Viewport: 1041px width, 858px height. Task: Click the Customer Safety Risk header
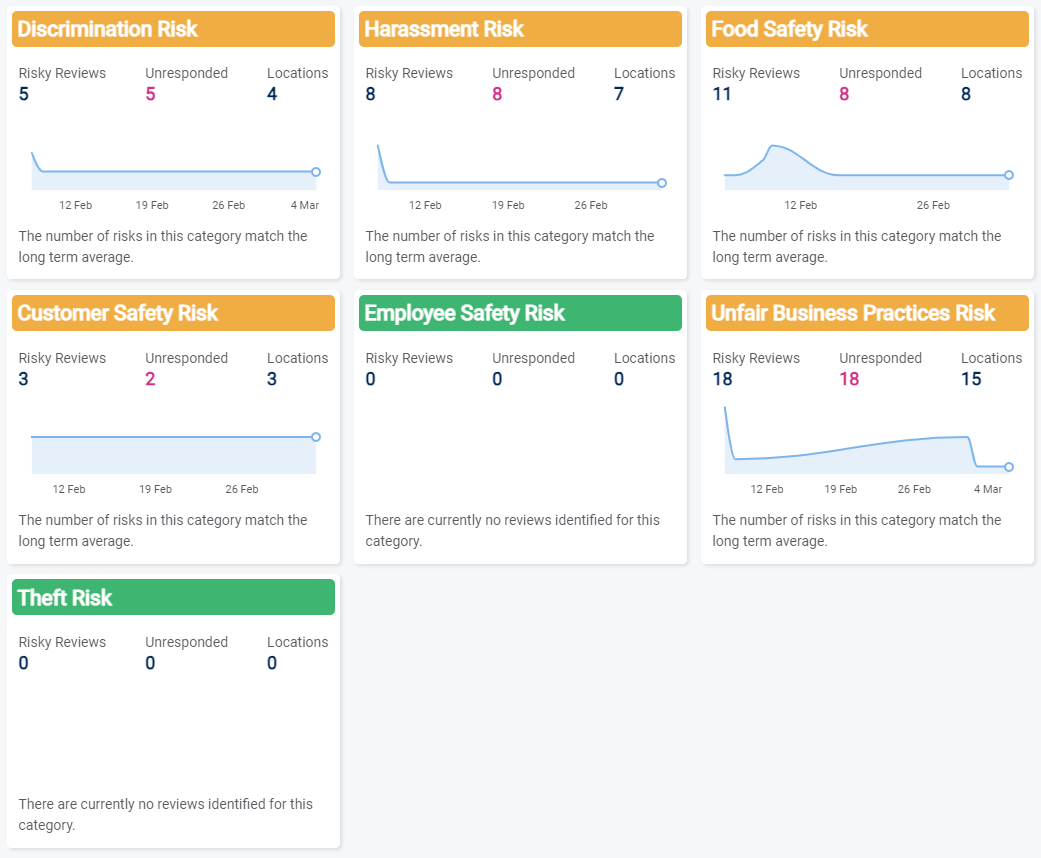[x=173, y=313]
